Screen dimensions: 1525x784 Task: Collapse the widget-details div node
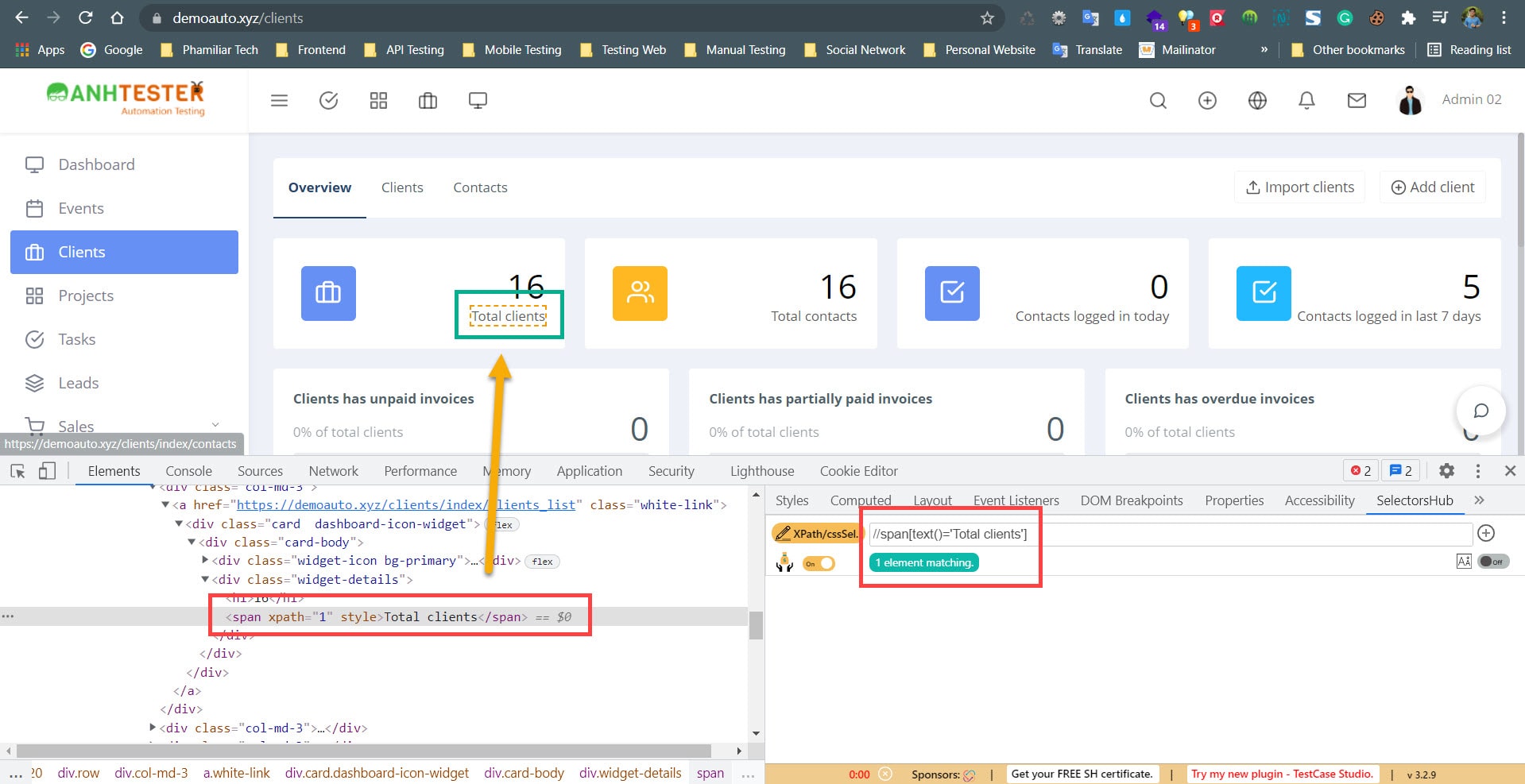(205, 579)
